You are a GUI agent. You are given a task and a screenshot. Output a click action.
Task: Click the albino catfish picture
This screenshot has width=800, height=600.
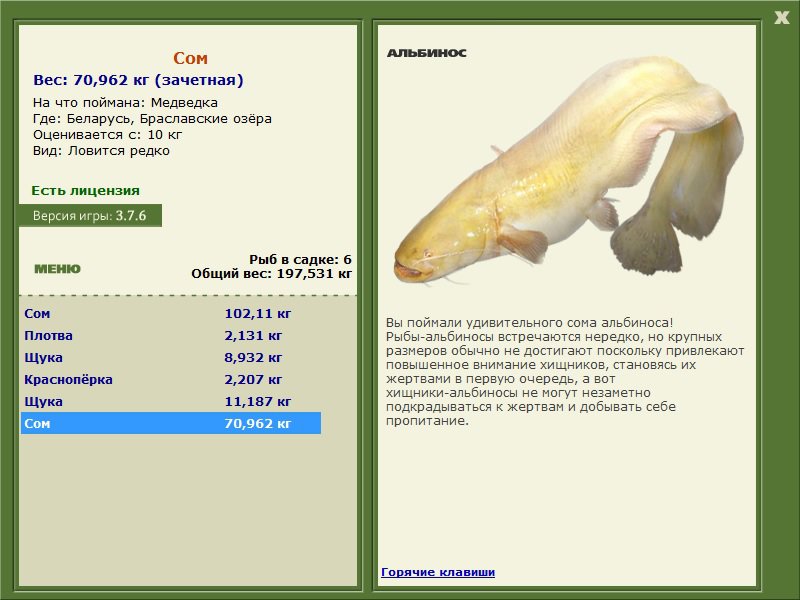tap(569, 171)
